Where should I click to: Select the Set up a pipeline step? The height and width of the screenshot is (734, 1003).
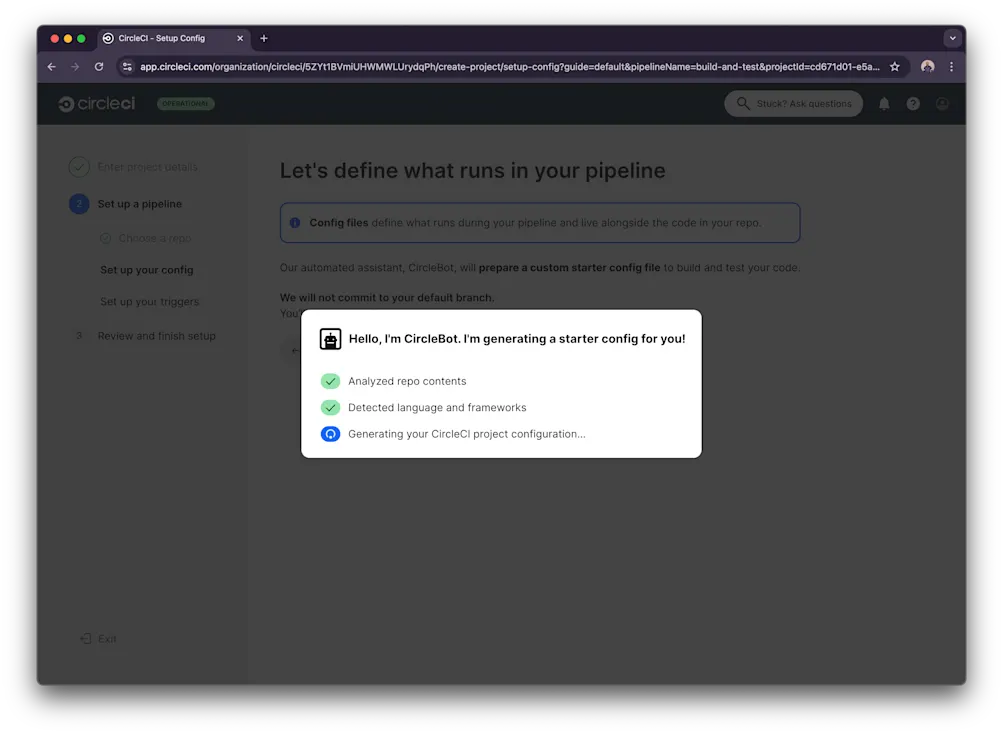pyautogui.click(x=139, y=204)
